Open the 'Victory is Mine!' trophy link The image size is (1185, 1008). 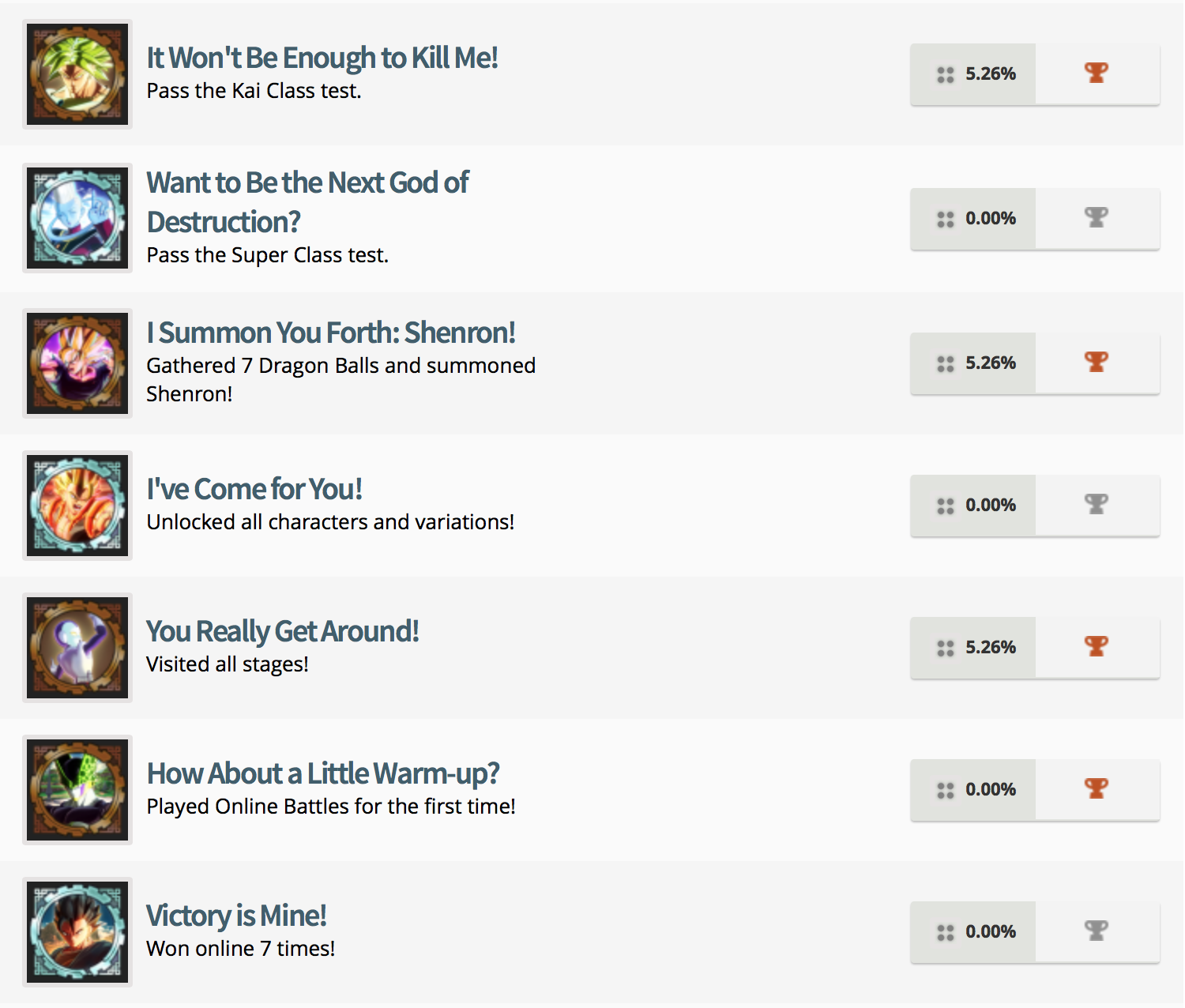pos(235,916)
